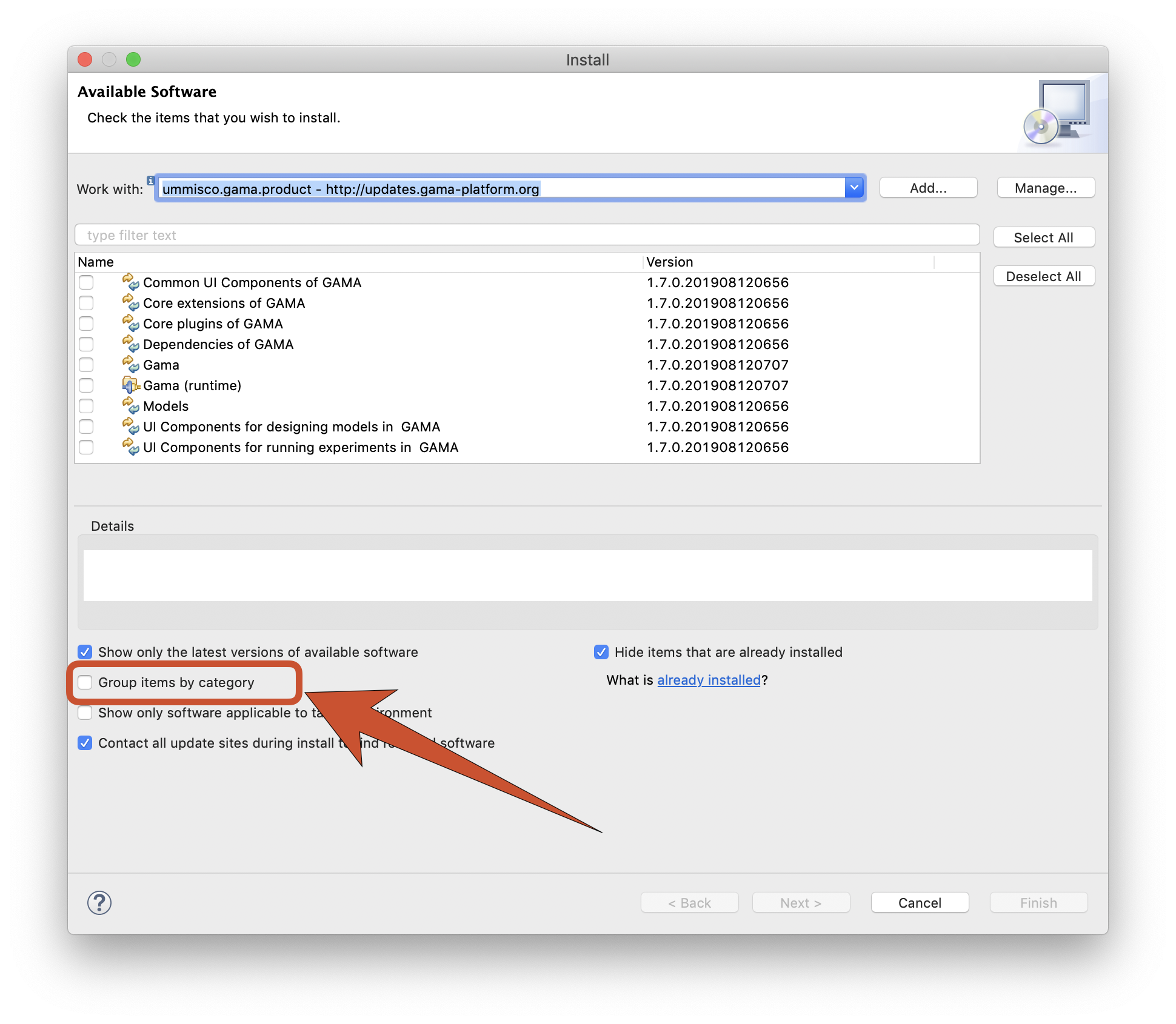This screenshot has width=1176, height=1024.
Task: Check UI Components for designing models checkbox
Action: 86,427
